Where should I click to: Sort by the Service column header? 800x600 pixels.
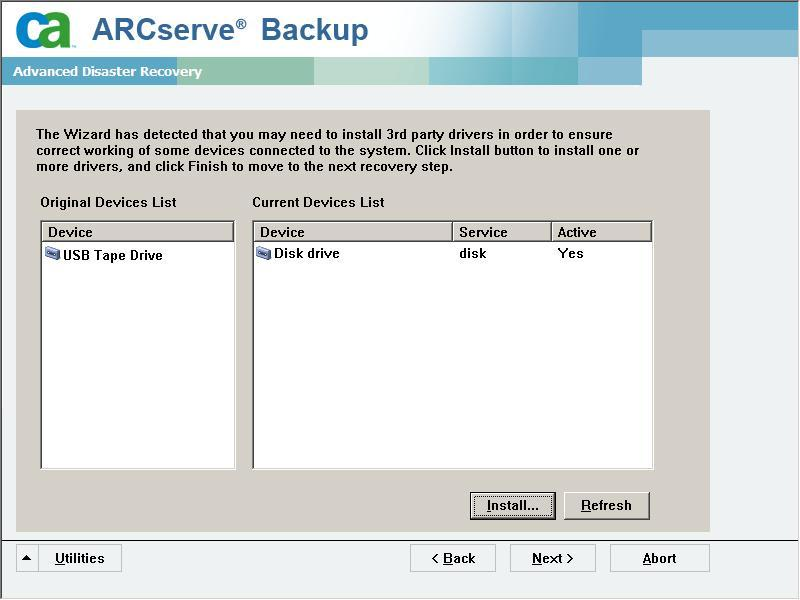click(502, 232)
